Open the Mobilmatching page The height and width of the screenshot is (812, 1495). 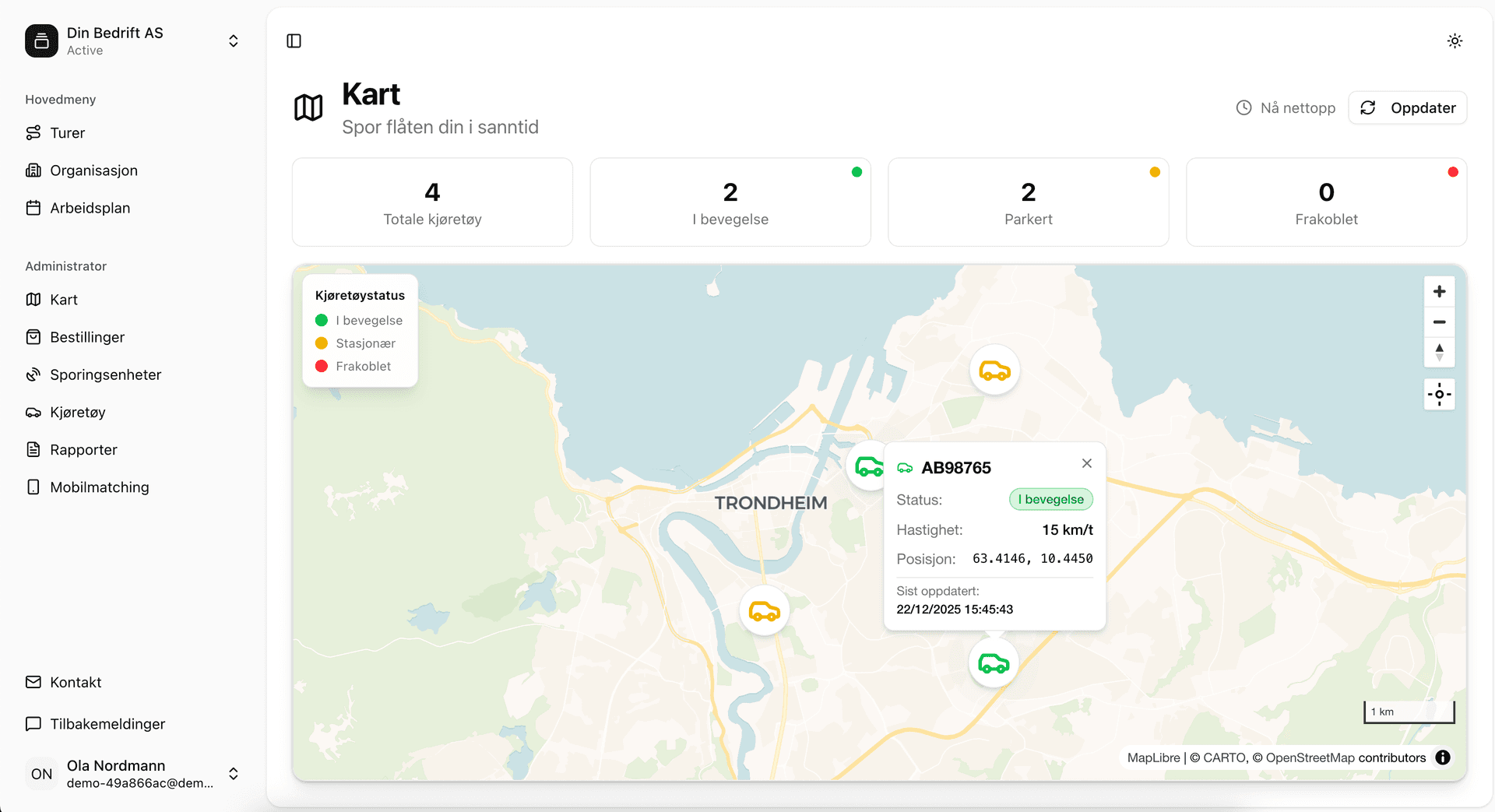tap(99, 487)
